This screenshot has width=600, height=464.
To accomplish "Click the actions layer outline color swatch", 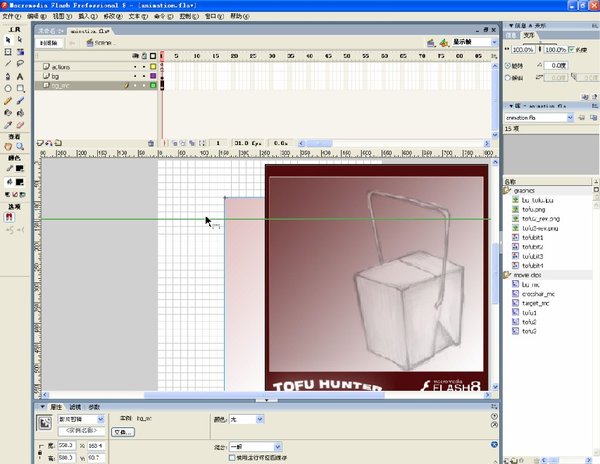I will pyautogui.click(x=153, y=66).
